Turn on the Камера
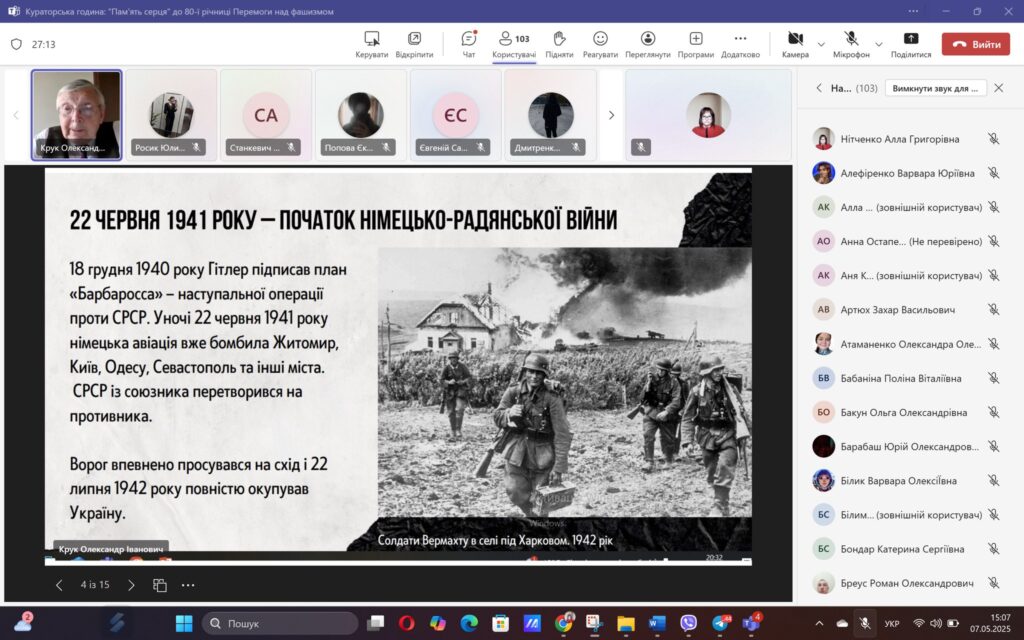This screenshot has height=640, width=1024. coord(795,44)
